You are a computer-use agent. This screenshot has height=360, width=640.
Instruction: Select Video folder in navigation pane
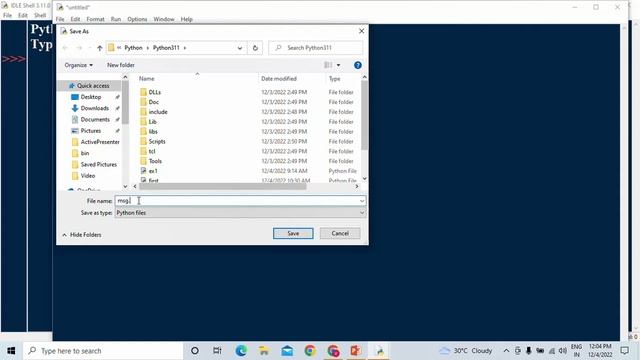pyautogui.click(x=87, y=176)
